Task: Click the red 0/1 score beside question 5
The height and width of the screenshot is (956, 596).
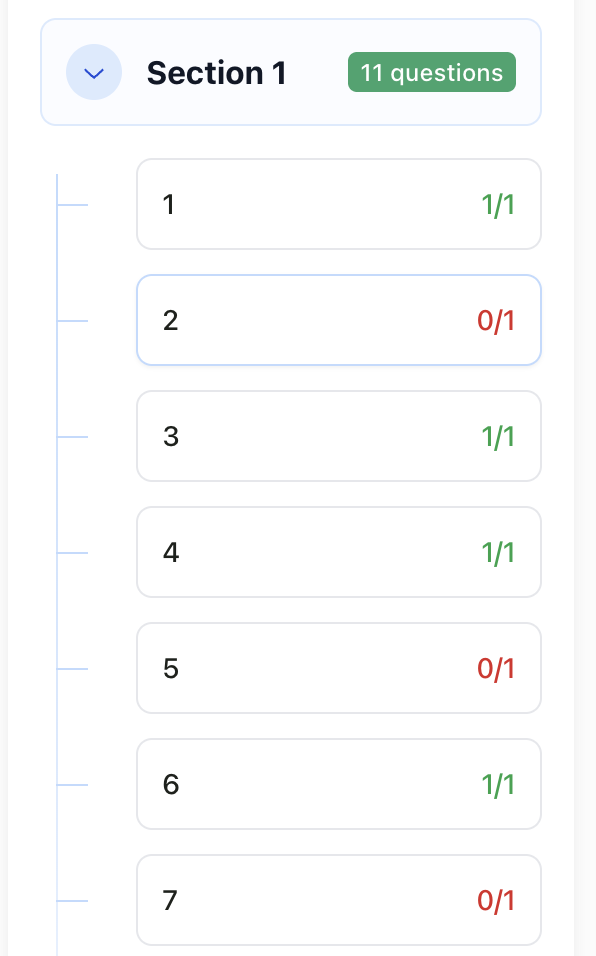Action: [495, 668]
